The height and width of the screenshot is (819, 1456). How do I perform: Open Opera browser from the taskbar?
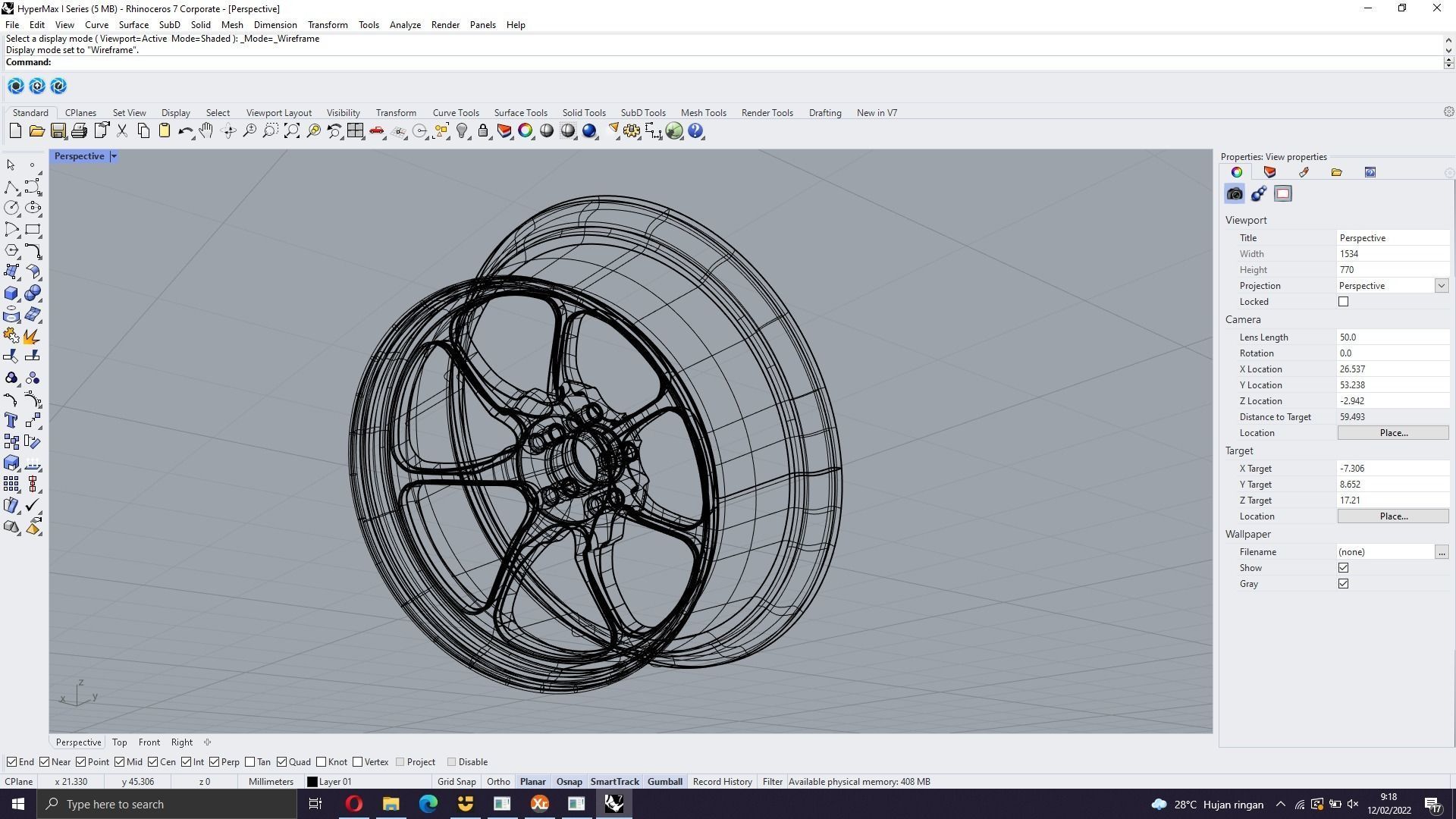click(354, 805)
